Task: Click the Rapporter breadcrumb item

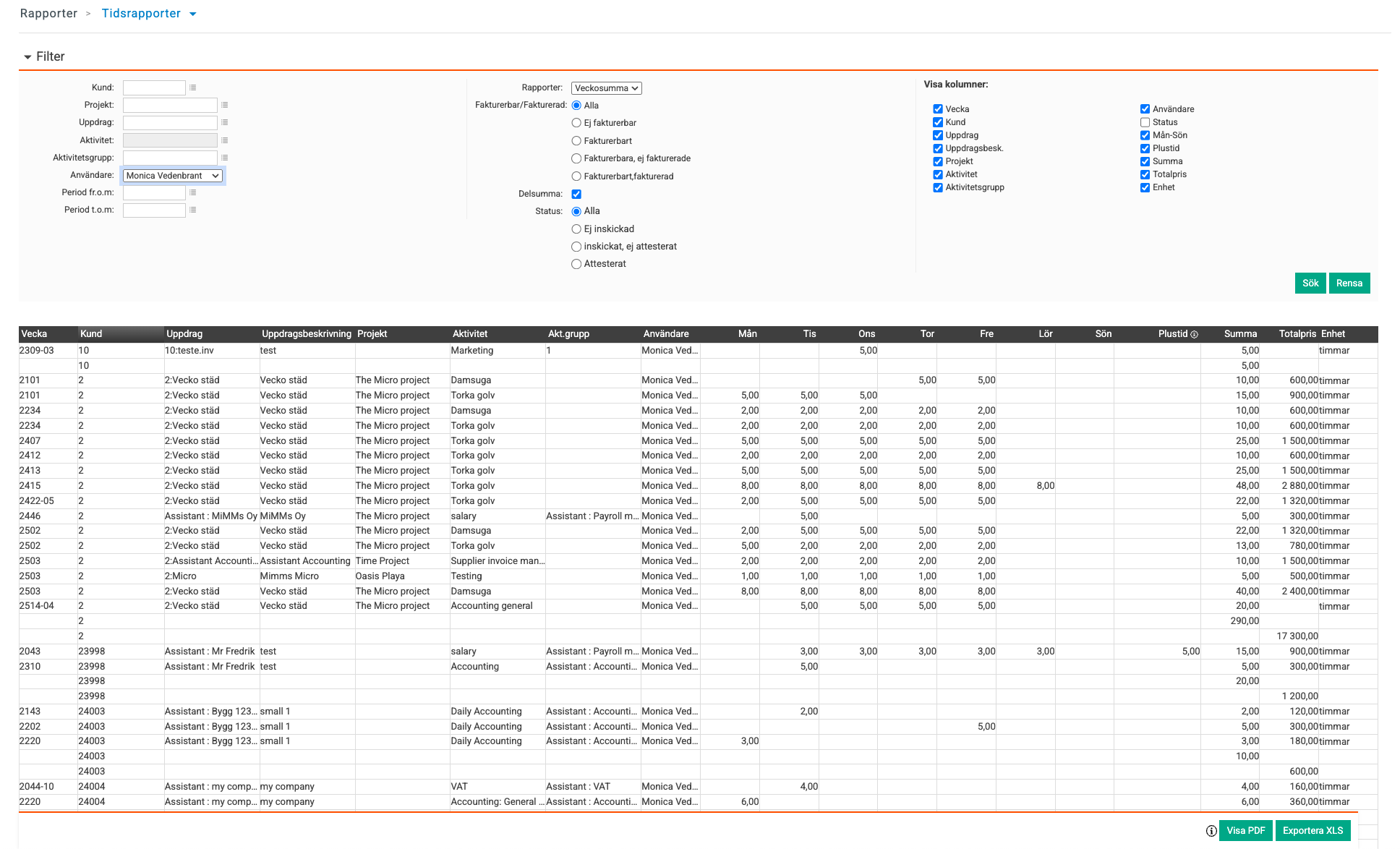Action: coord(48,14)
